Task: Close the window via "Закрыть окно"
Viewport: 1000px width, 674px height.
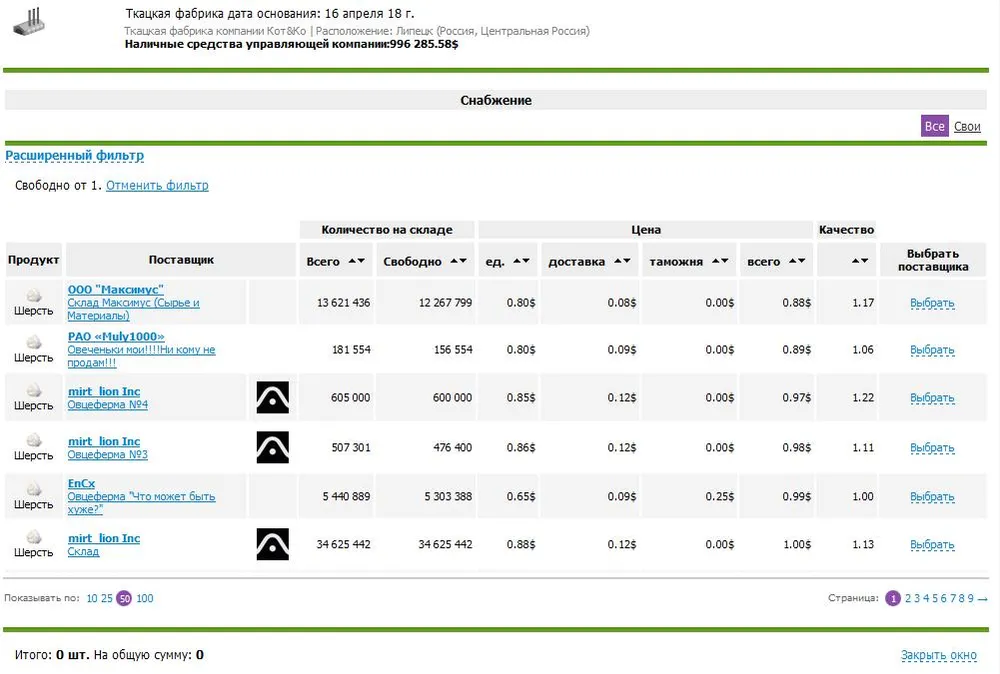Action: (938, 655)
